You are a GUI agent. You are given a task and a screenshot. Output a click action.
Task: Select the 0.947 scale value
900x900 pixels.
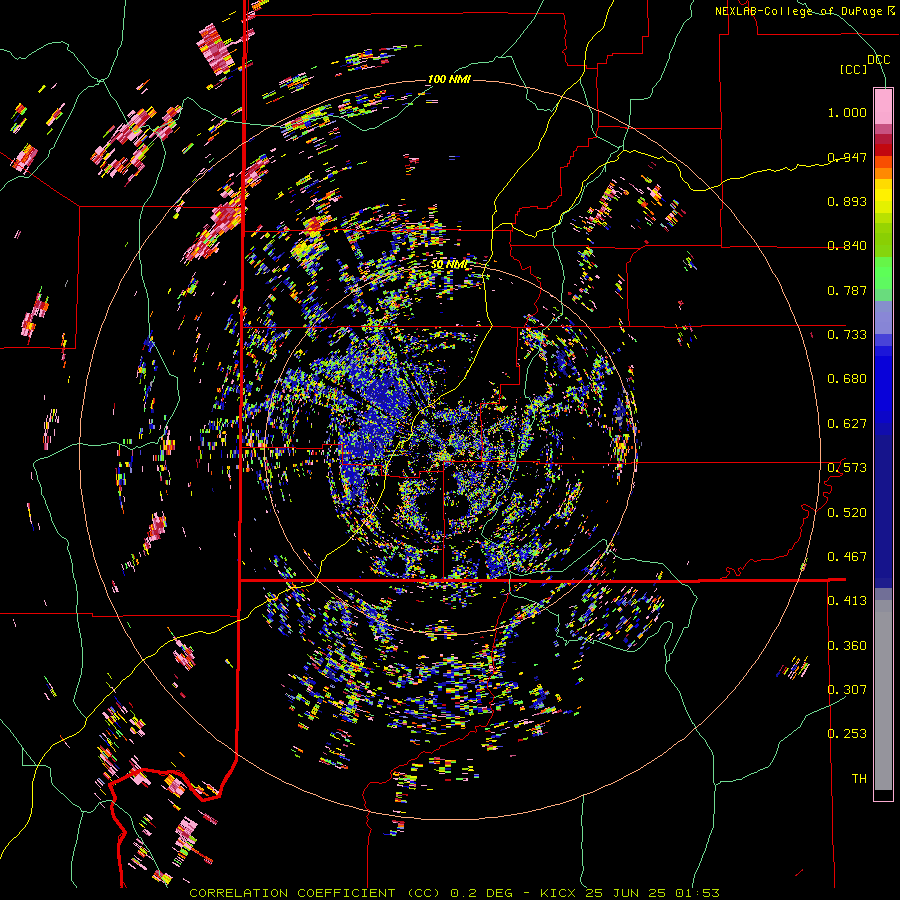[847, 157]
